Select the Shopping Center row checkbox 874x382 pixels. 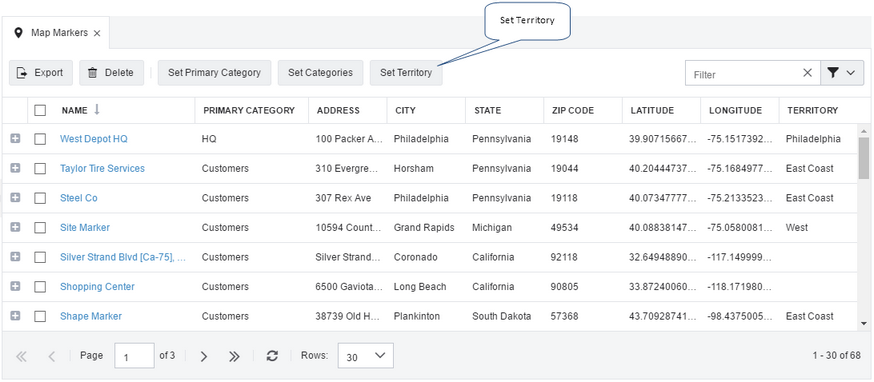click(x=40, y=287)
